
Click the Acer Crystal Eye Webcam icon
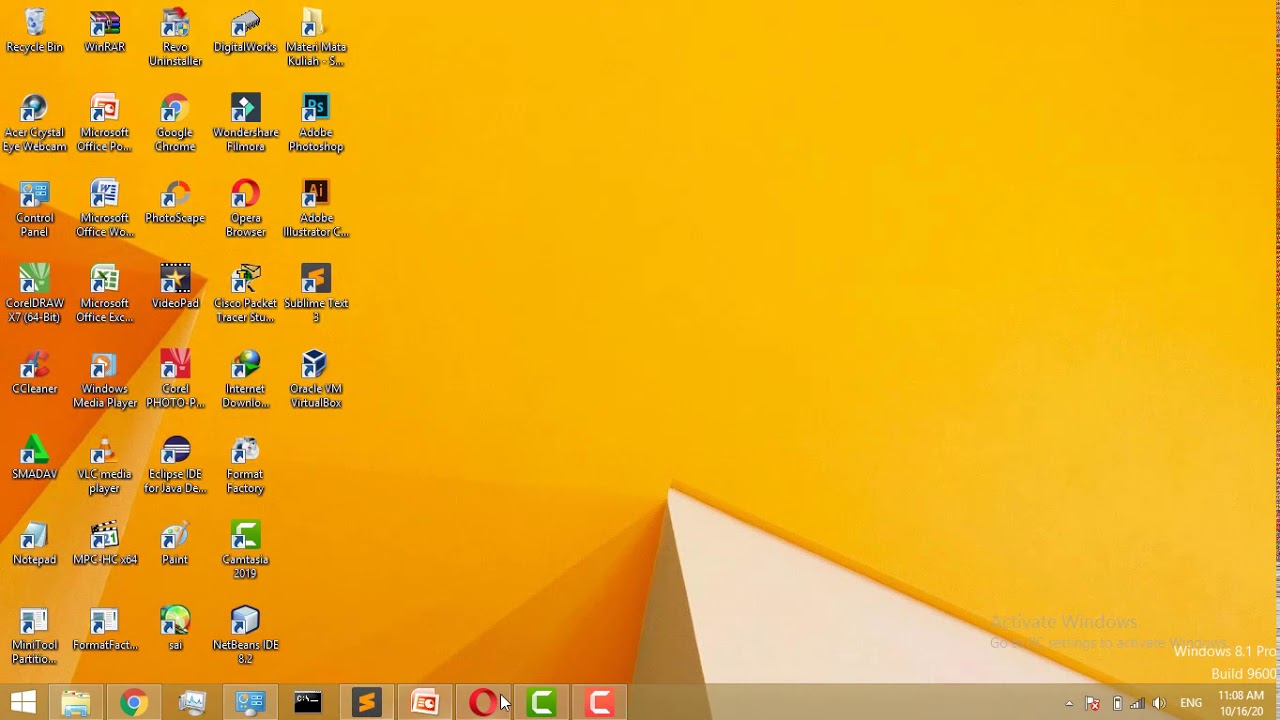35,123
